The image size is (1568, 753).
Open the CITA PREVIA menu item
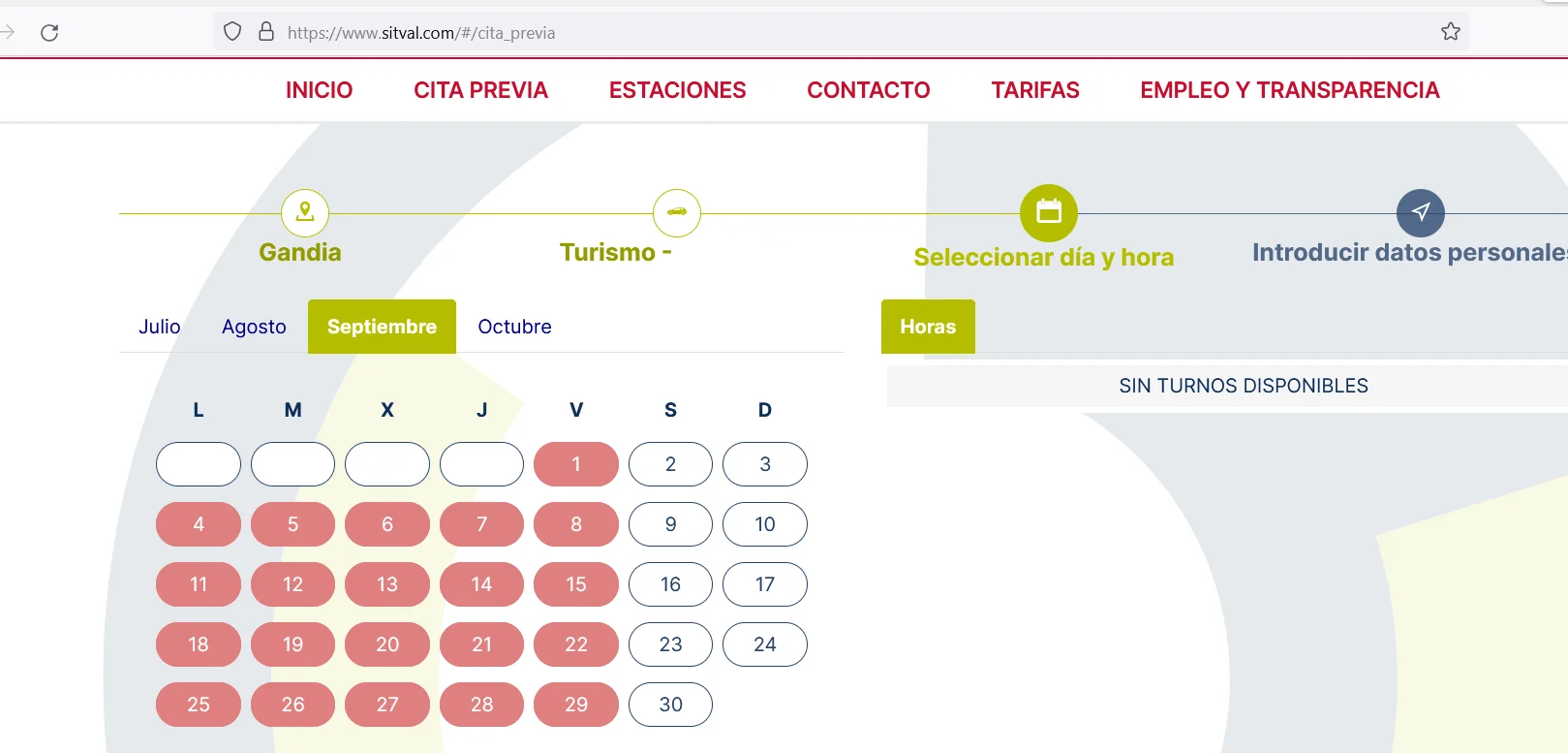coord(480,90)
